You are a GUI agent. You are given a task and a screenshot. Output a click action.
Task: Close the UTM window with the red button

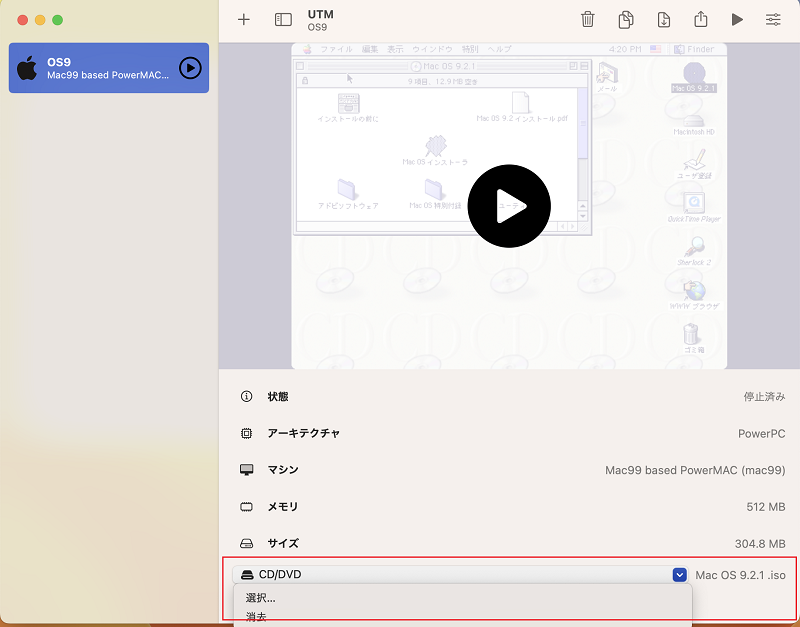[22, 20]
